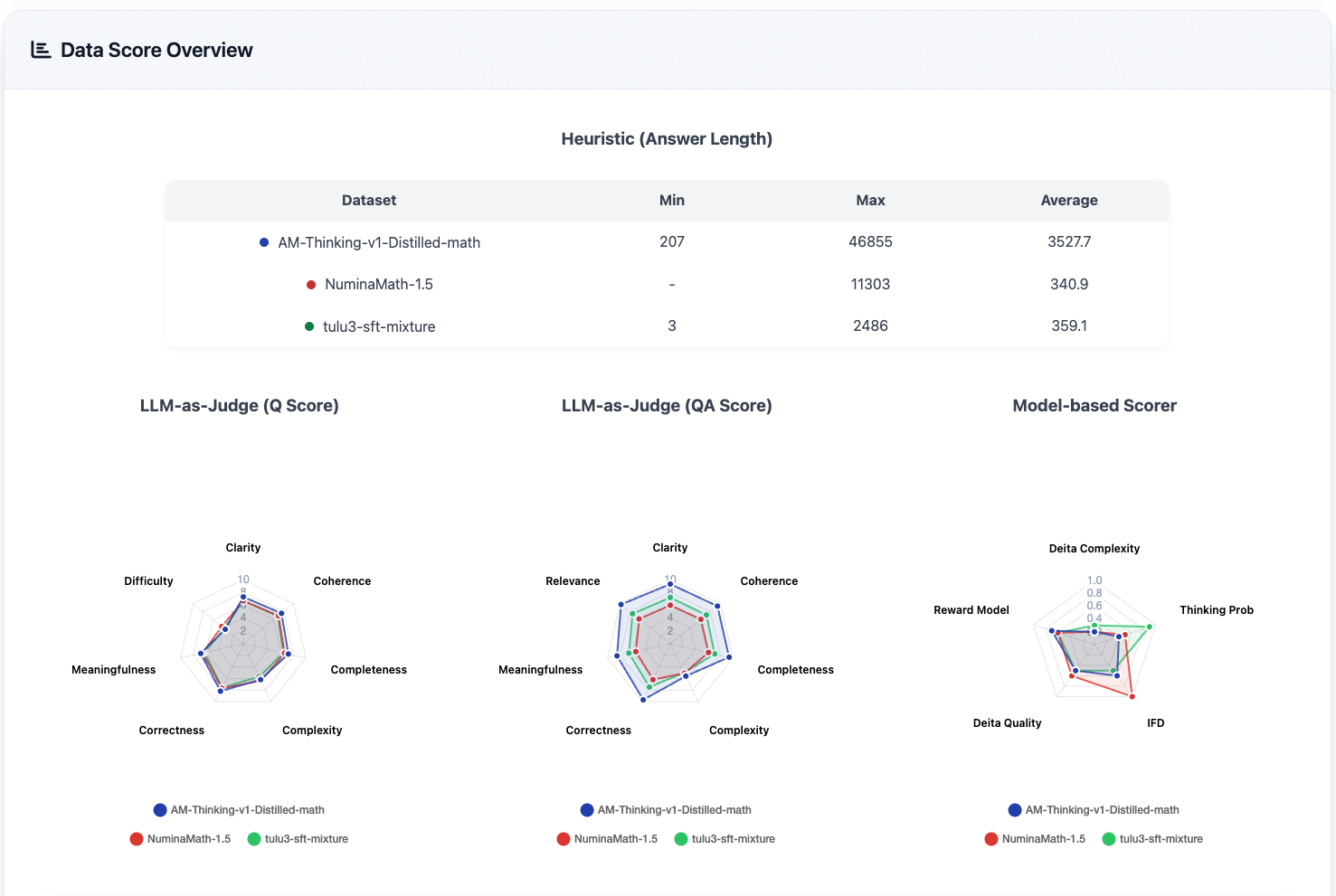Click the AM-Thinking-v1-Distilled-math table row name
1336x896 pixels.
coord(378,242)
